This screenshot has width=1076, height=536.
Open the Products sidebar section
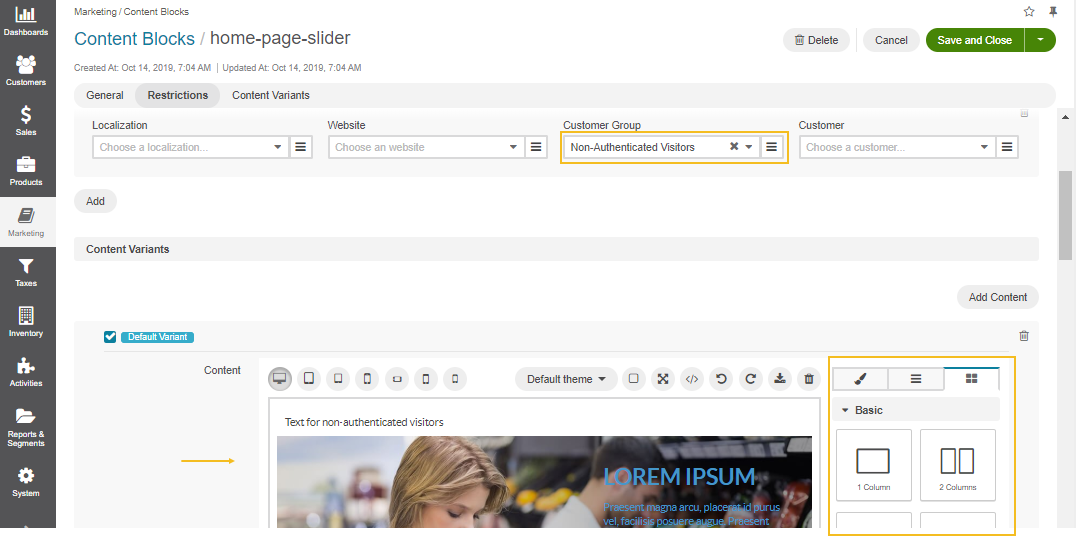tap(26, 172)
